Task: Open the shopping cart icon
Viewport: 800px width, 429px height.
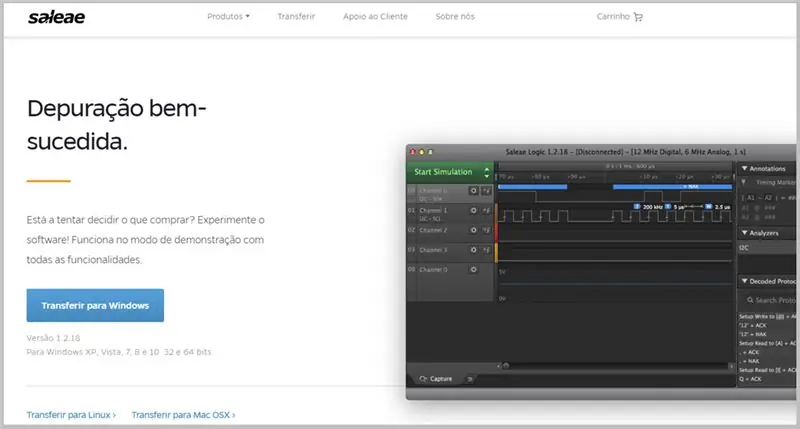Action: tap(638, 17)
